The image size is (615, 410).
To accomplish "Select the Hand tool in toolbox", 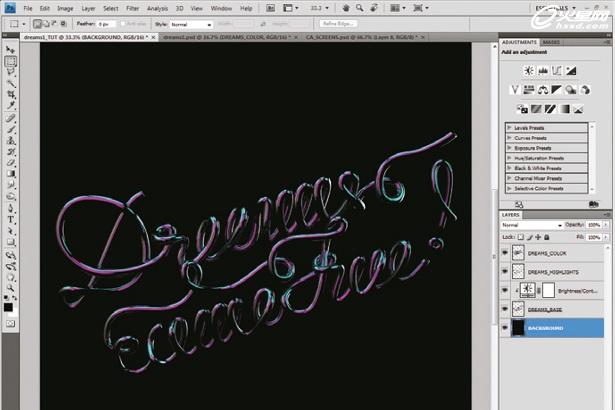I will [x=11, y=277].
